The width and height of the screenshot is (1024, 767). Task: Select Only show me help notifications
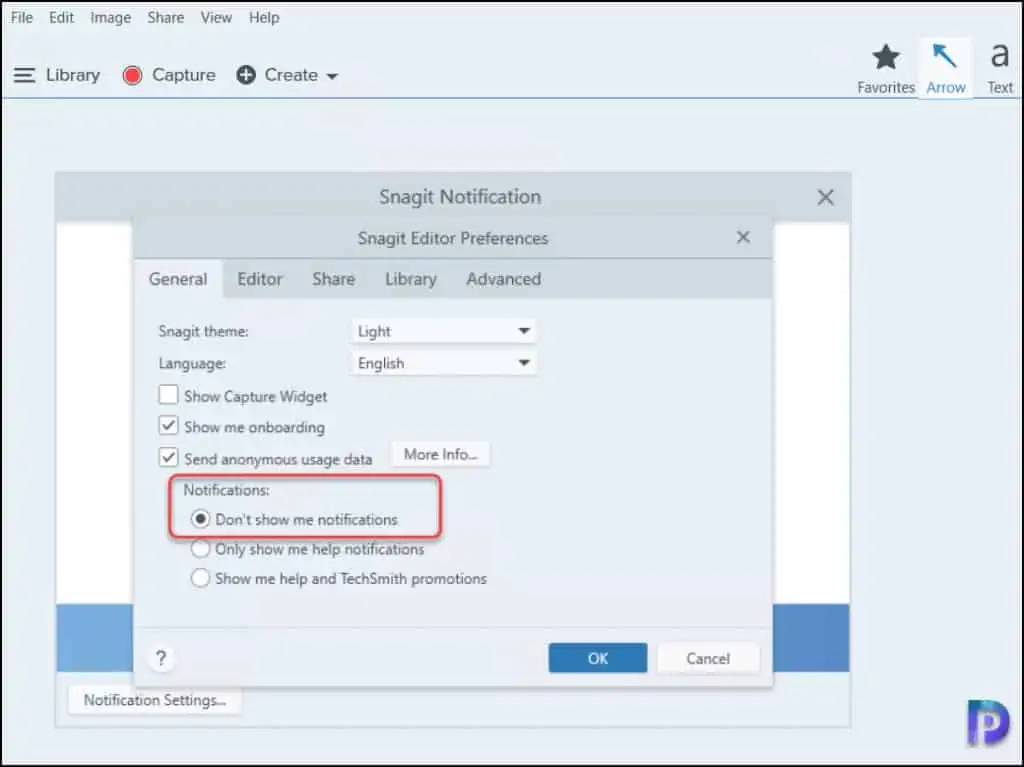tap(200, 549)
